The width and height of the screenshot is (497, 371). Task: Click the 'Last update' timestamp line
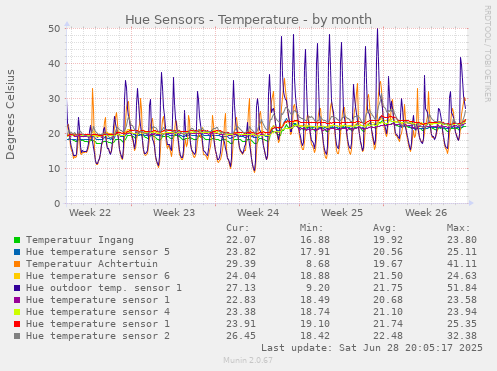tap(372, 348)
